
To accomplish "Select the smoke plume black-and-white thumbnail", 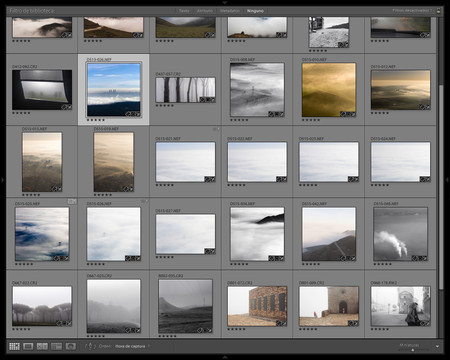I will (x=401, y=234).
